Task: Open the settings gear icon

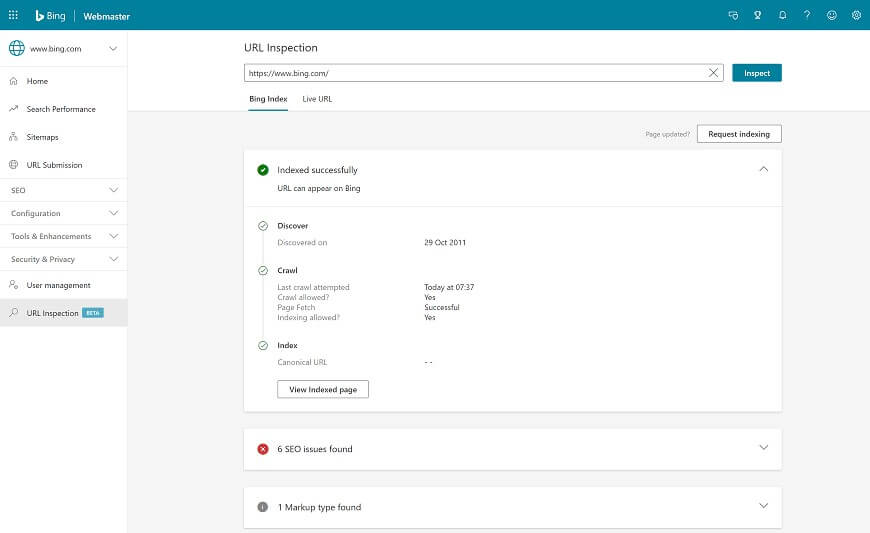Action: click(x=856, y=16)
